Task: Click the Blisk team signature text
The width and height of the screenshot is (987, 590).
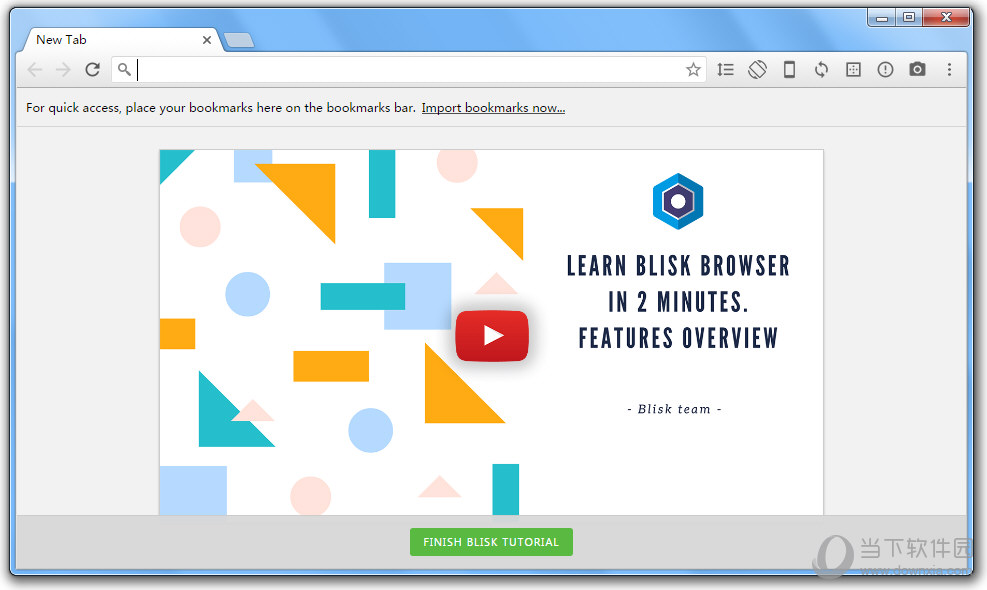Action: (x=674, y=409)
